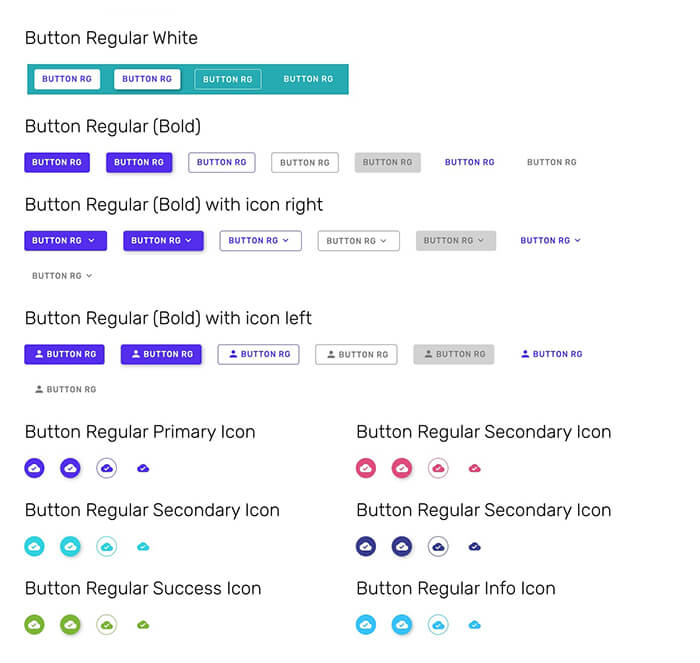Click the first solid light-blue info cloud icon

366,625
